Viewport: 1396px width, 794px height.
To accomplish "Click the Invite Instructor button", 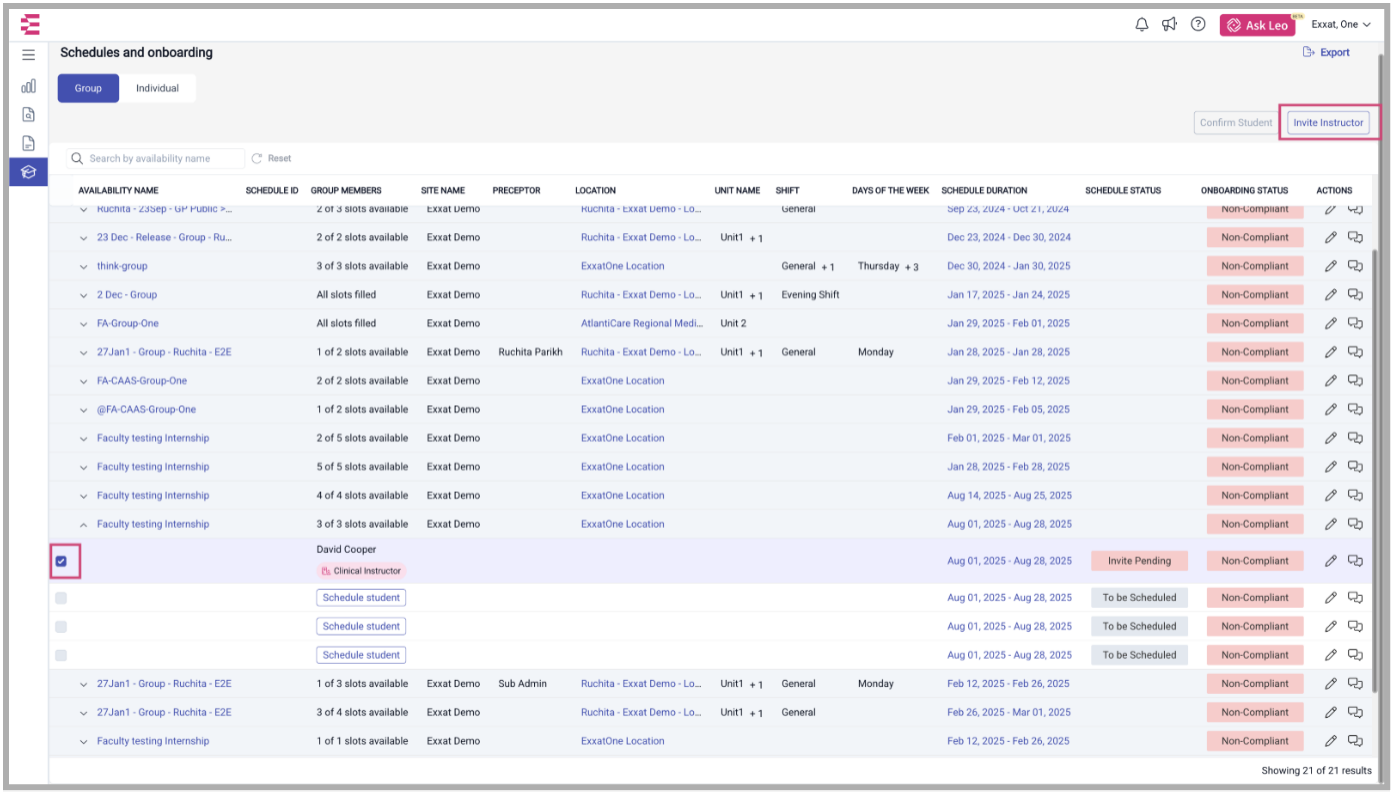I will point(1328,123).
